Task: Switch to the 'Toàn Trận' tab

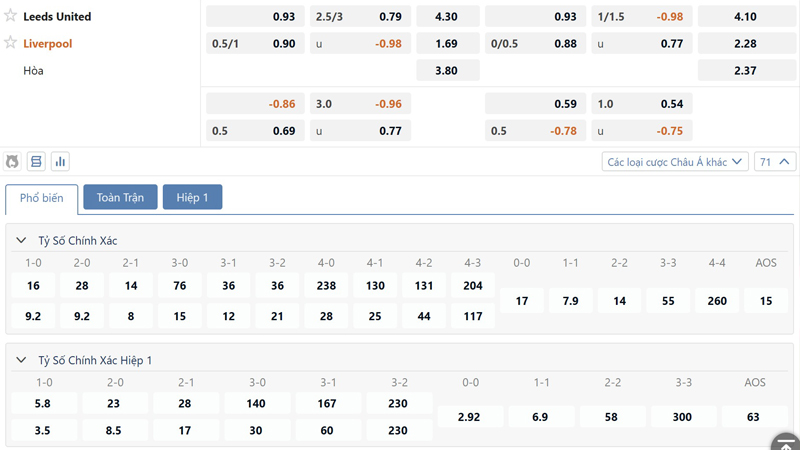Action: pyautogui.click(x=120, y=198)
